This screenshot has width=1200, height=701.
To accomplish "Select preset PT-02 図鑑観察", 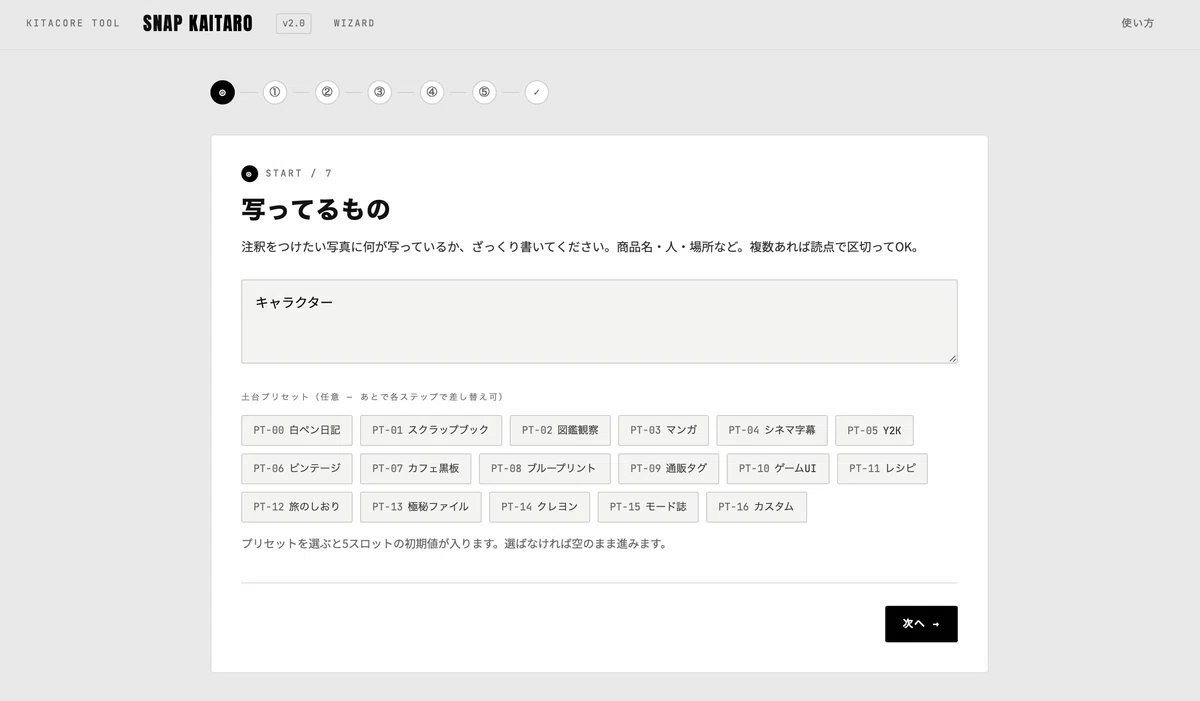I will point(560,430).
